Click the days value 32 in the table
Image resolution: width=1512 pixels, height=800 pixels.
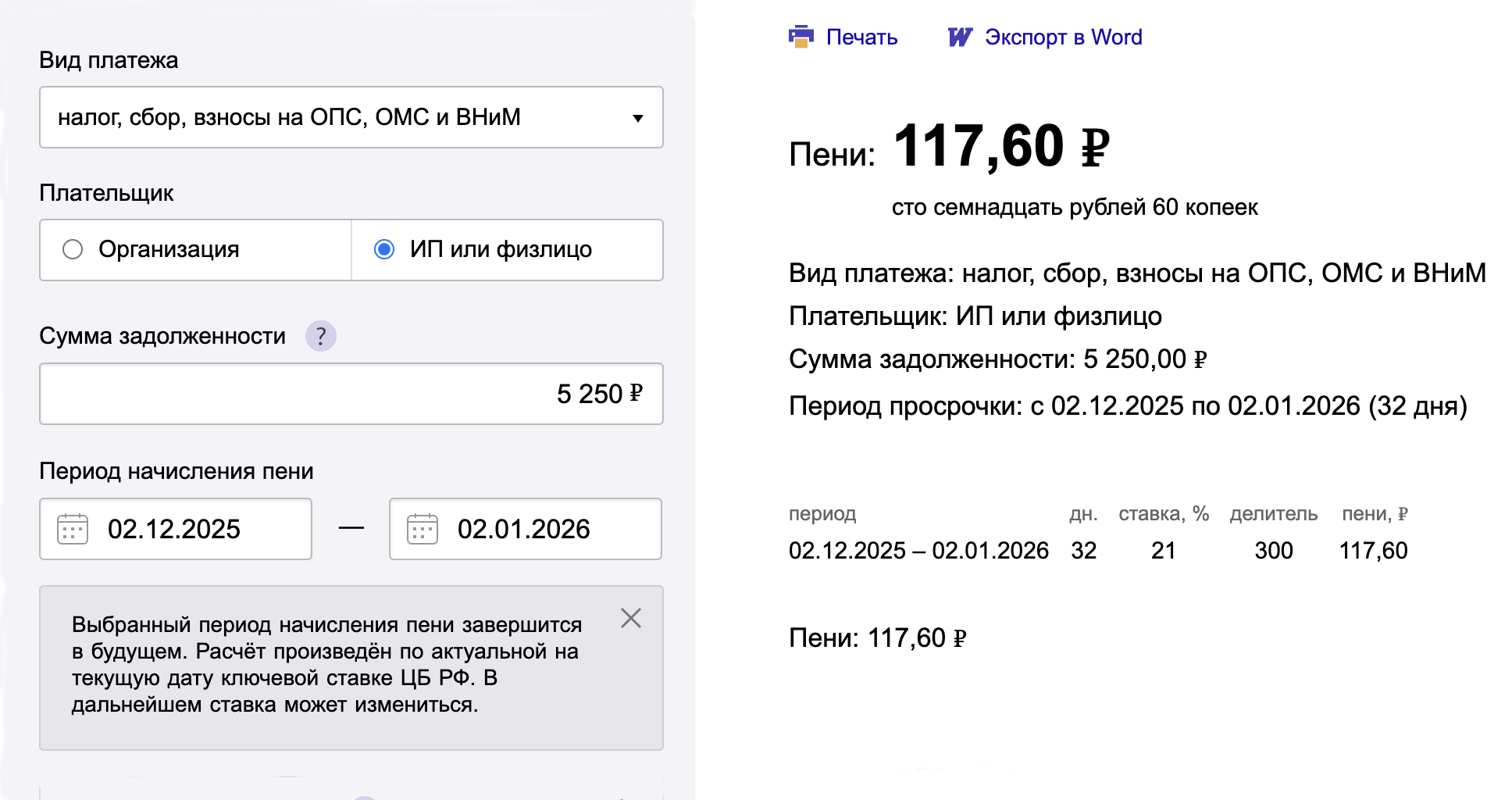tap(1084, 551)
